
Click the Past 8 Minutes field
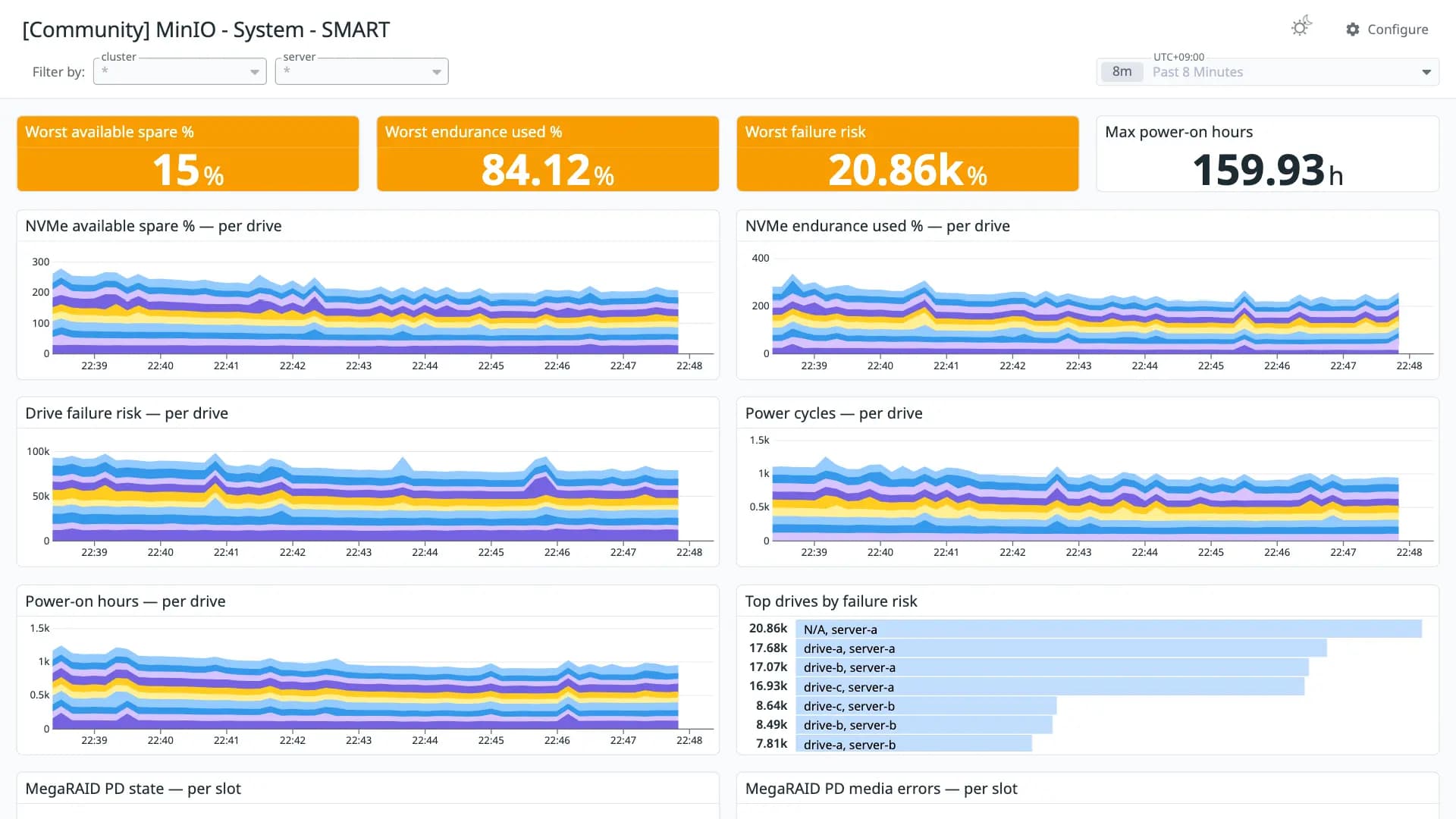tap(1267, 72)
